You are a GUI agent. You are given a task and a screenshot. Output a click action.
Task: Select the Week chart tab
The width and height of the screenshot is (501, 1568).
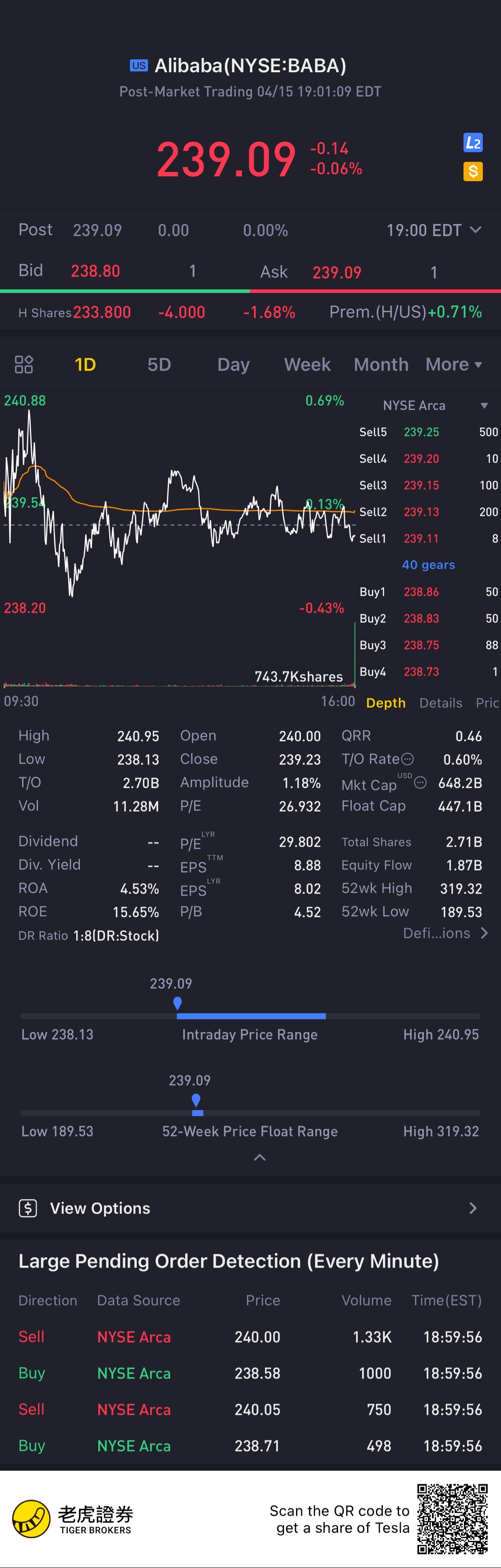pyautogui.click(x=307, y=365)
